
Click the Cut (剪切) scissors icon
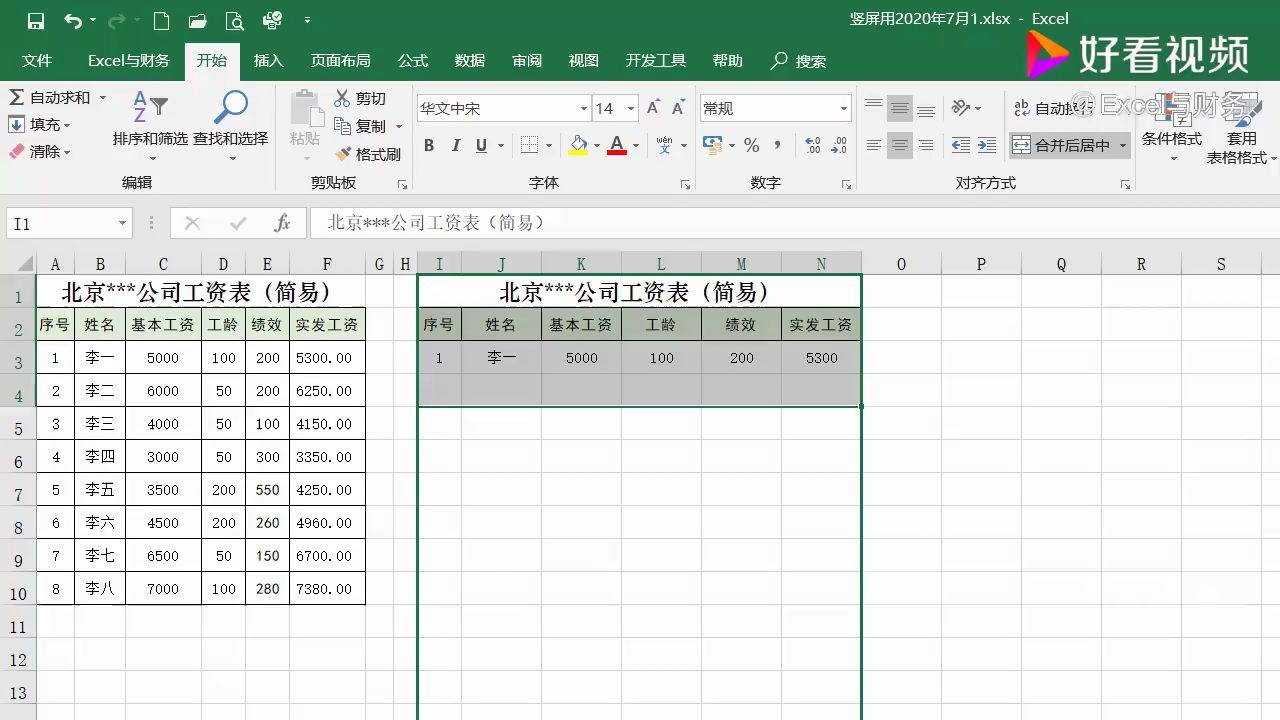click(343, 98)
